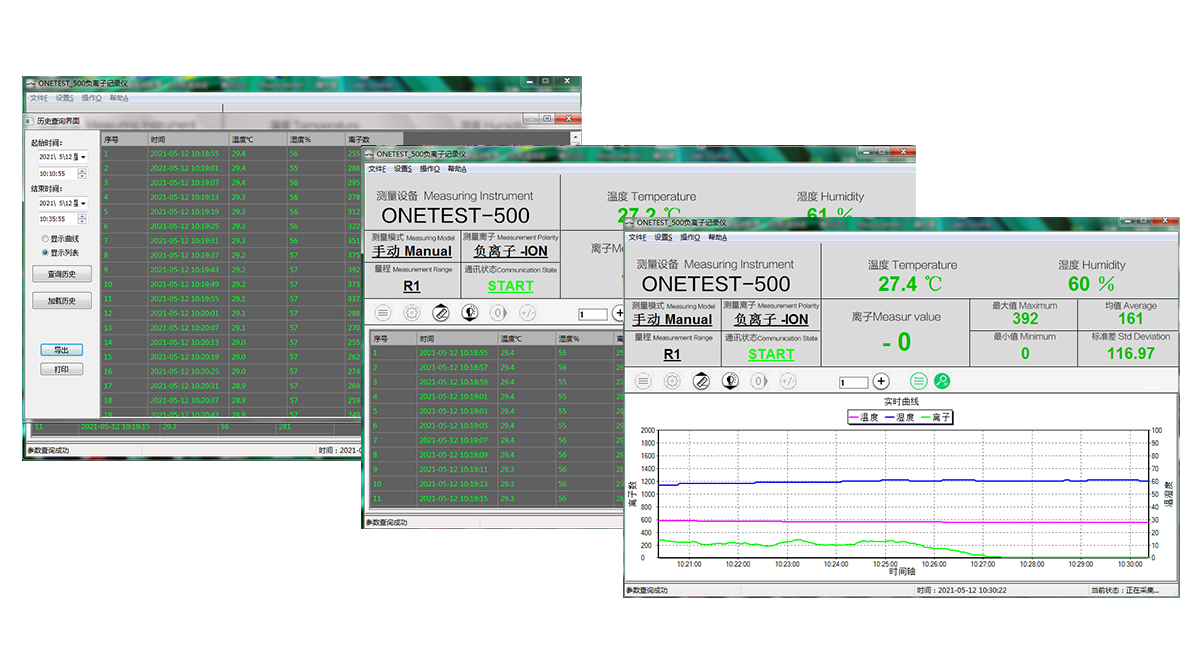Click the plus circle icon beside number field
The width and height of the screenshot is (1200, 650).
click(881, 381)
